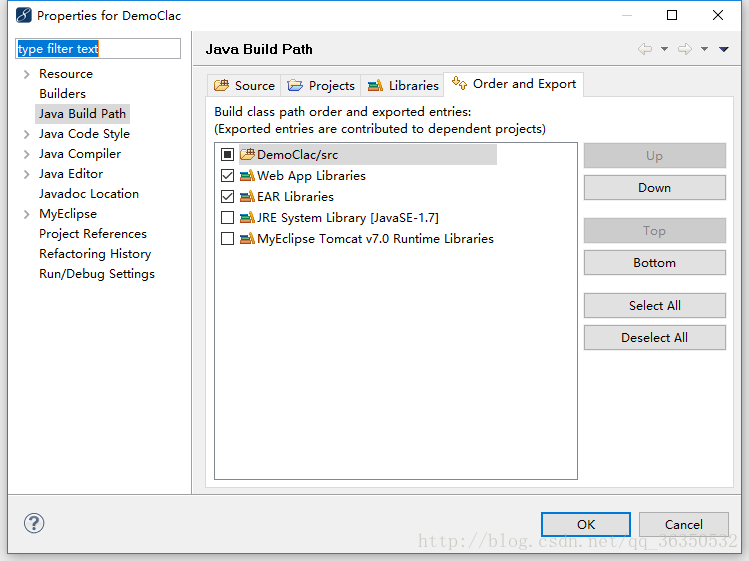Image resolution: width=749 pixels, height=561 pixels.
Task: Select the Java Compiler label
Action: [x=80, y=154]
